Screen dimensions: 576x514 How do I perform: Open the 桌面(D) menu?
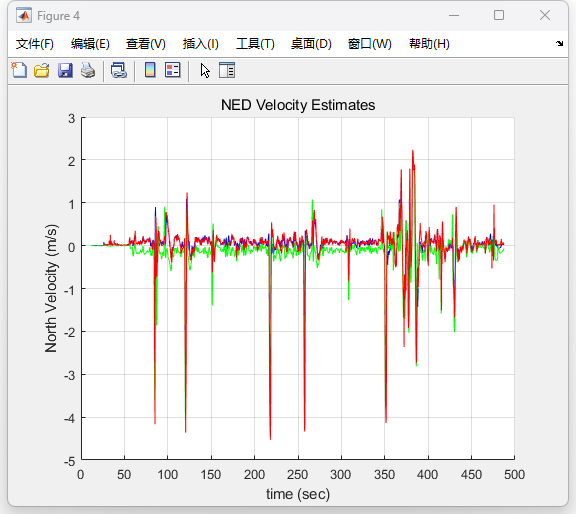311,44
